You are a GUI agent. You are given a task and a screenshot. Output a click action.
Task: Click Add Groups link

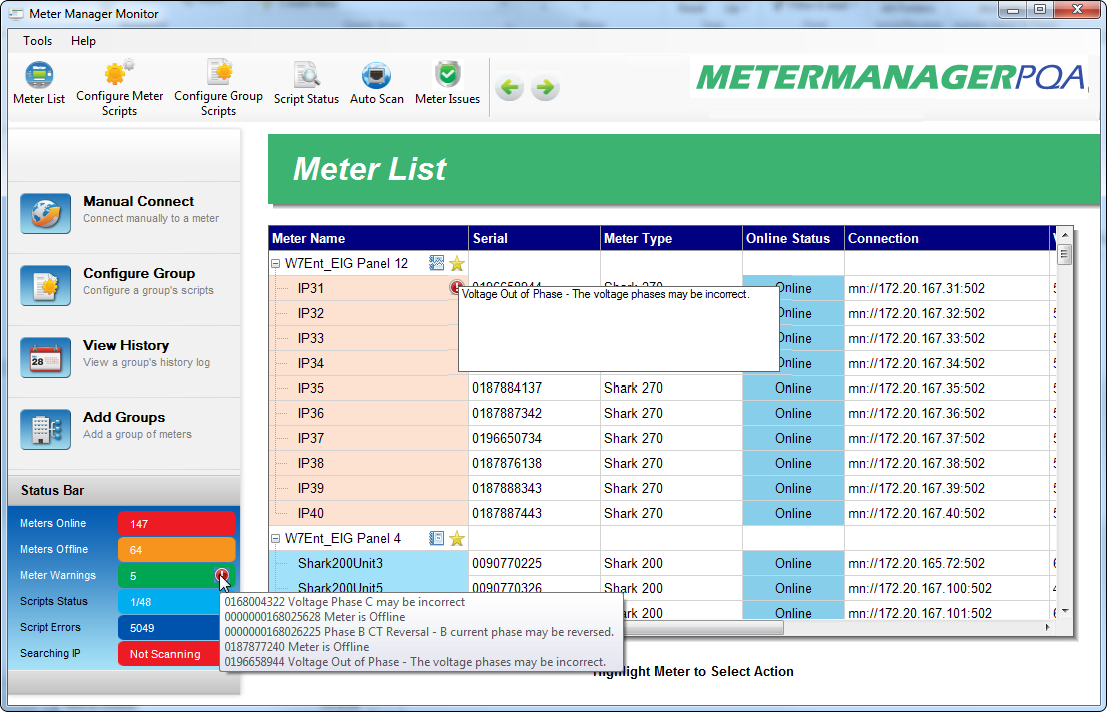click(124, 417)
